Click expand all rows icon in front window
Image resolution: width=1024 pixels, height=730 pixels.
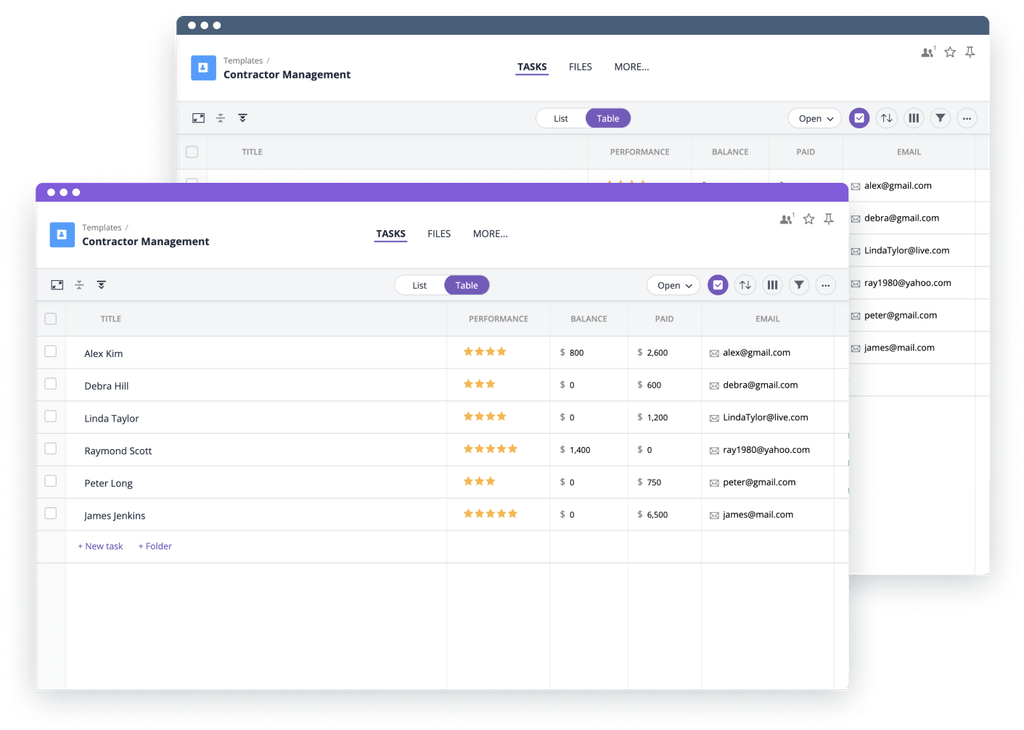pyautogui.click(x=101, y=285)
